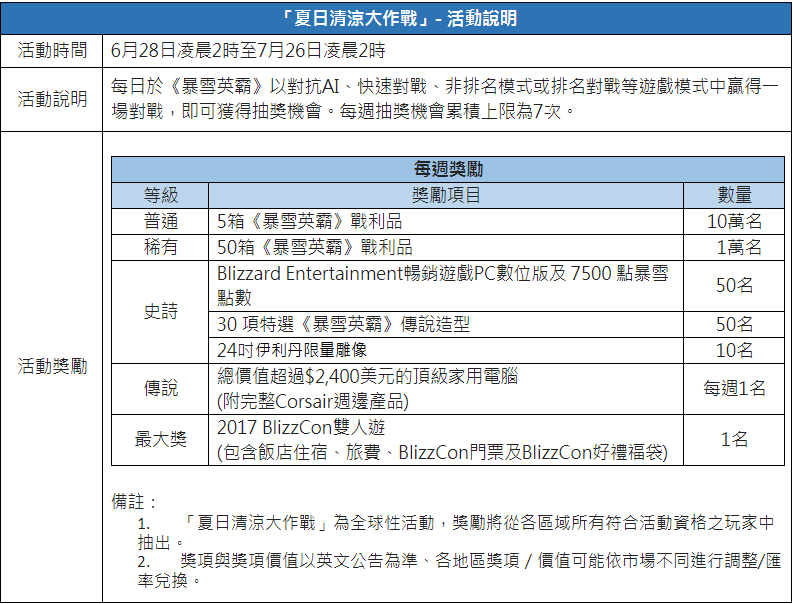Image resolution: width=793 pixels, height=604 pixels.
Task: Click the line with BlizzCon門票及BlizzCon好禮福袋
Action: (442, 452)
